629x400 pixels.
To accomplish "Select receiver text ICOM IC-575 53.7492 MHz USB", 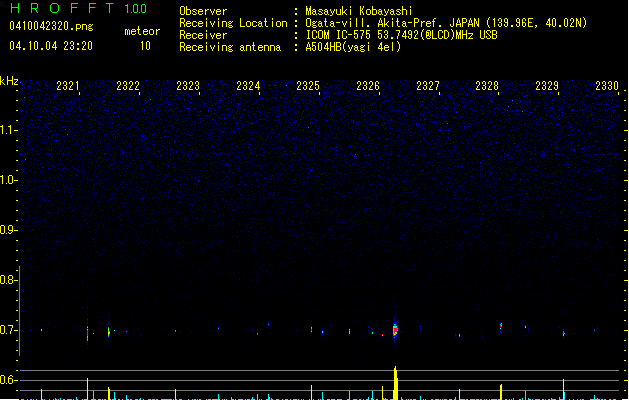I will point(401,35).
